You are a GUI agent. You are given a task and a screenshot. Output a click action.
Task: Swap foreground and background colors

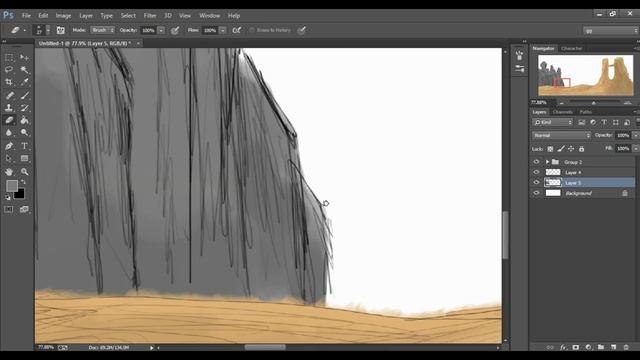pos(23,182)
